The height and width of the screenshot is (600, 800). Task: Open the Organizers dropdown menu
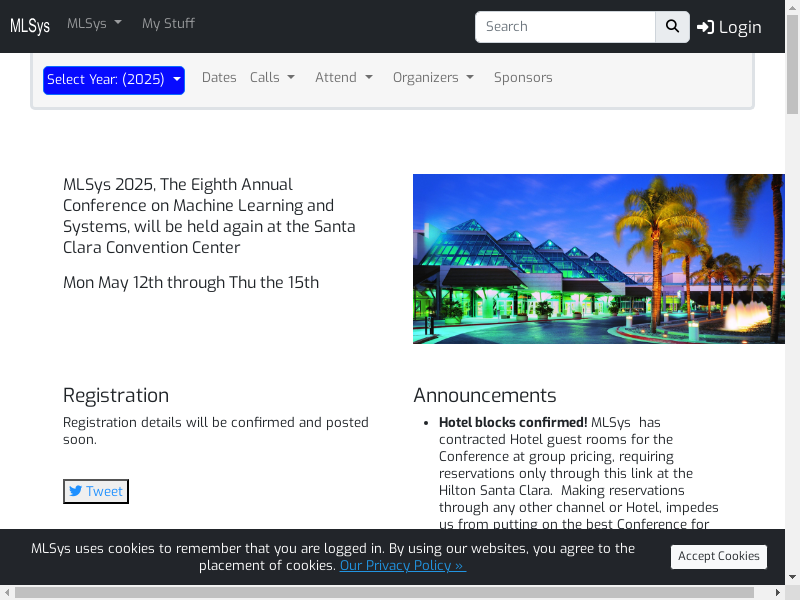pos(433,78)
